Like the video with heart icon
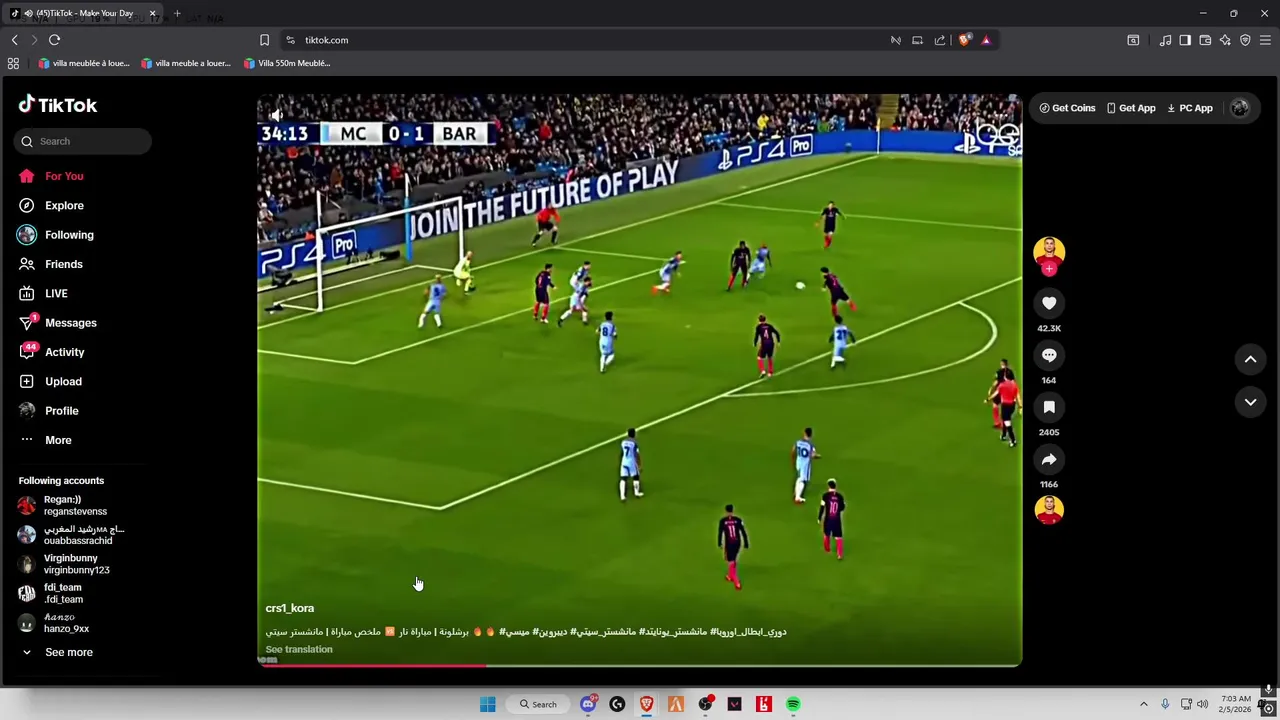The height and width of the screenshot is (720, 1280). click(1049, 303)
